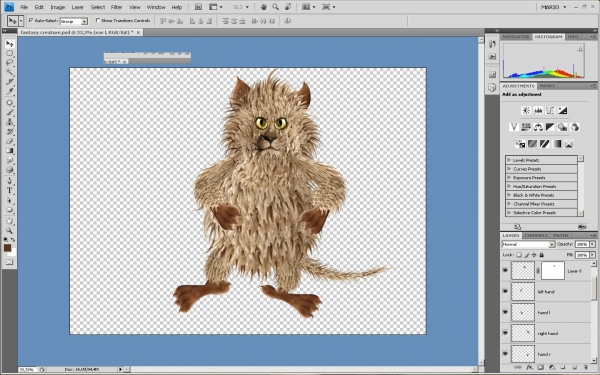The height and width of the screenshot is (375, 600).
Task: Select the Path Selection tool
Action: point(9,200)
